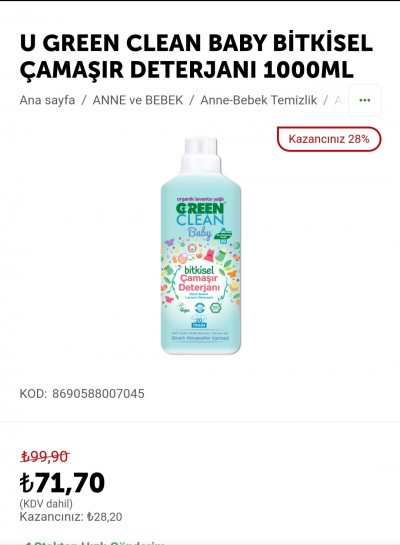
Task: Click the current price ₺71,70
Action: click(x=62, y=483)
